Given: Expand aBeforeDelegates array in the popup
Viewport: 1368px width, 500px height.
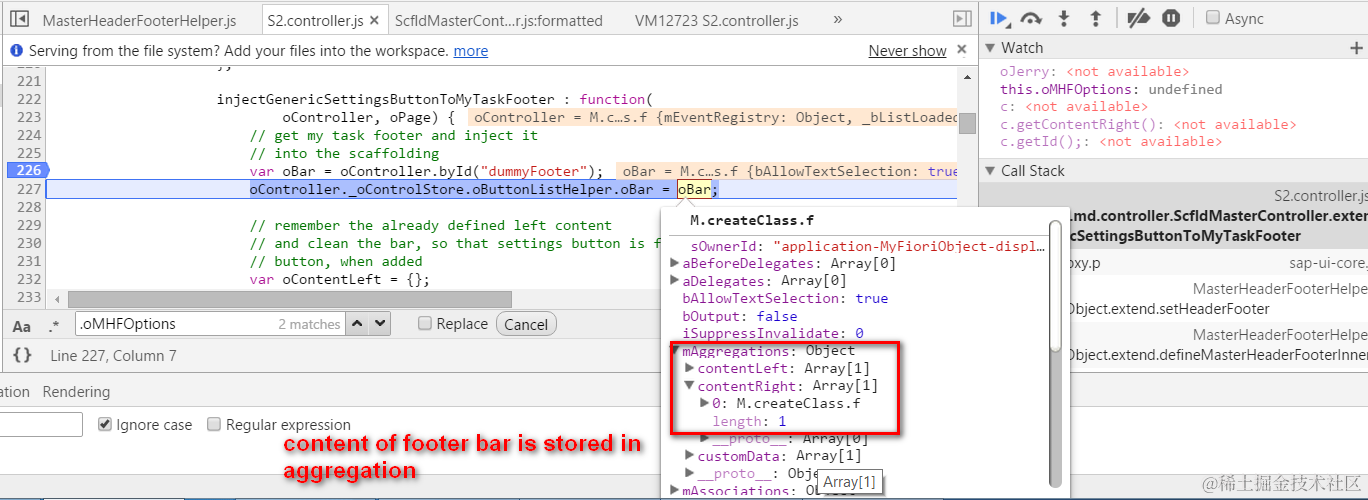Looking at the screenshot, I should (x=675, y=264).
